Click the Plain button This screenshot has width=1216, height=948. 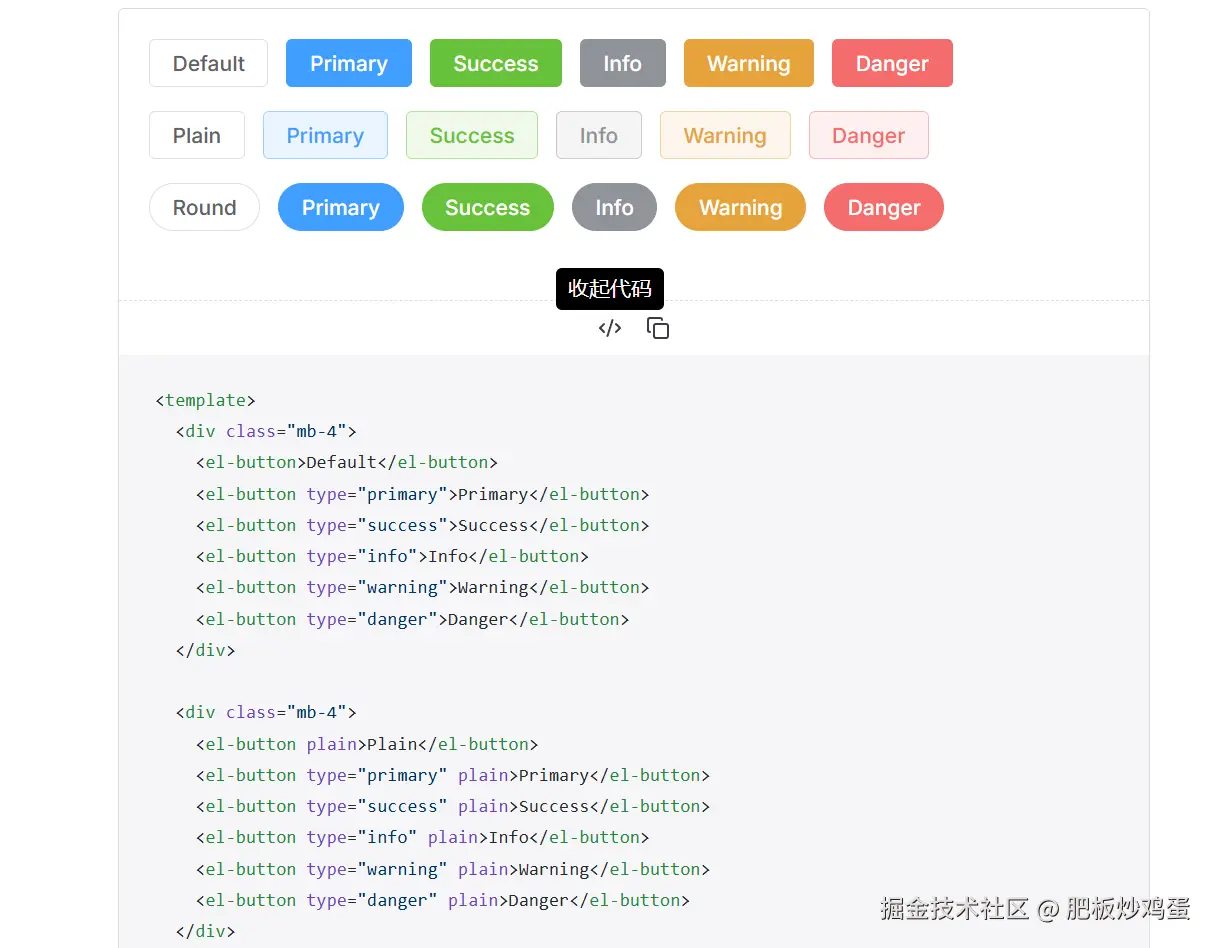(x=196, y=135)
